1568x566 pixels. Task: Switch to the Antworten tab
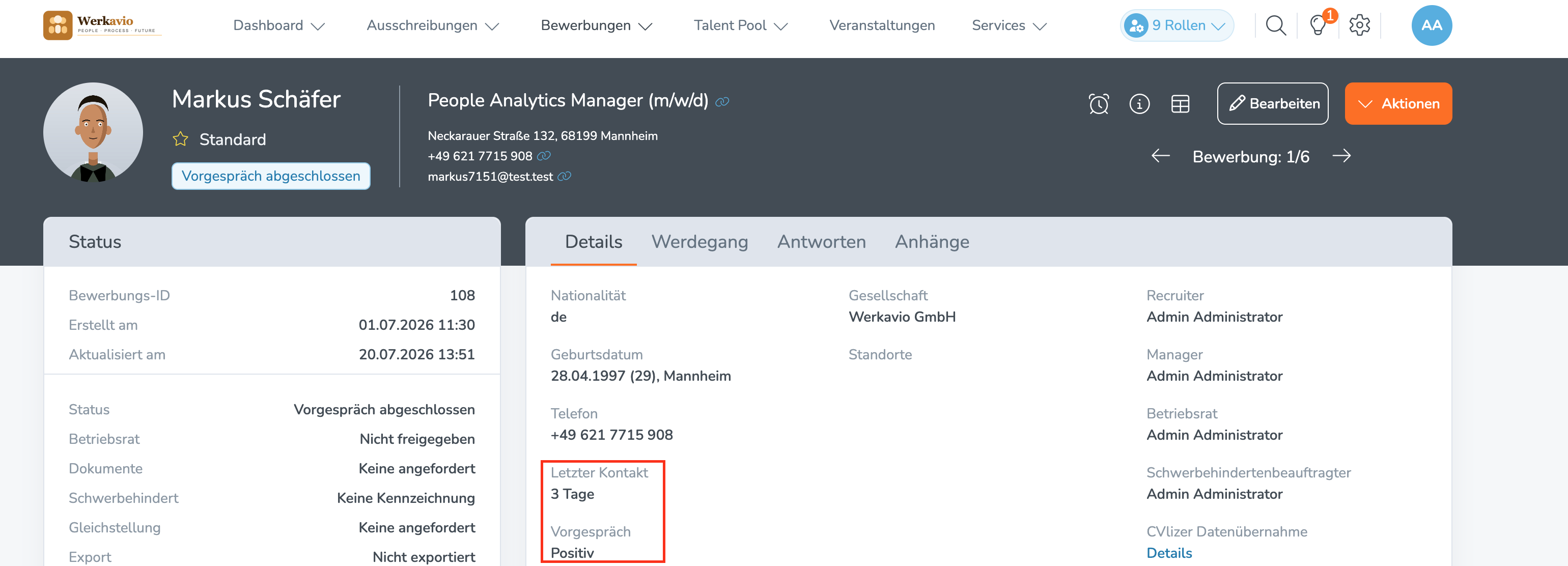821,242
